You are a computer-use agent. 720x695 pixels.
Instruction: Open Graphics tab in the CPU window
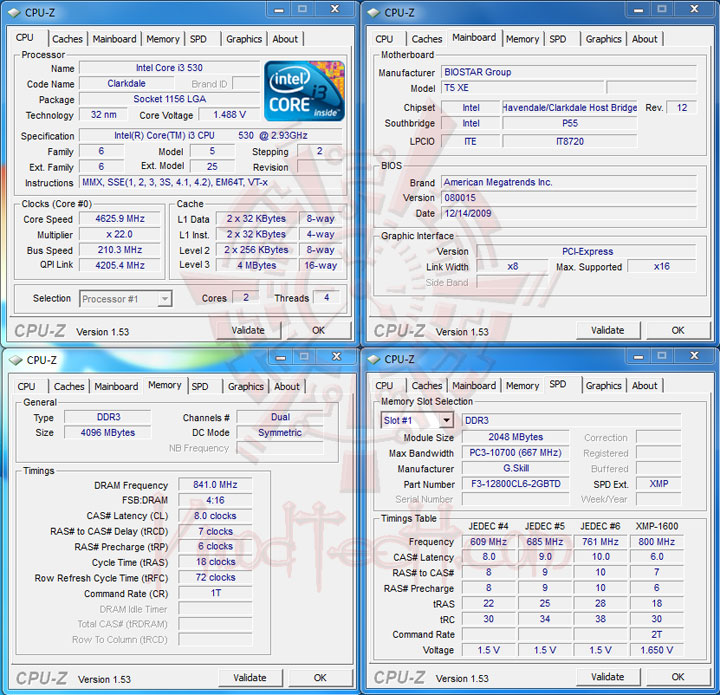pyautogui.click(x=244, y=39)
